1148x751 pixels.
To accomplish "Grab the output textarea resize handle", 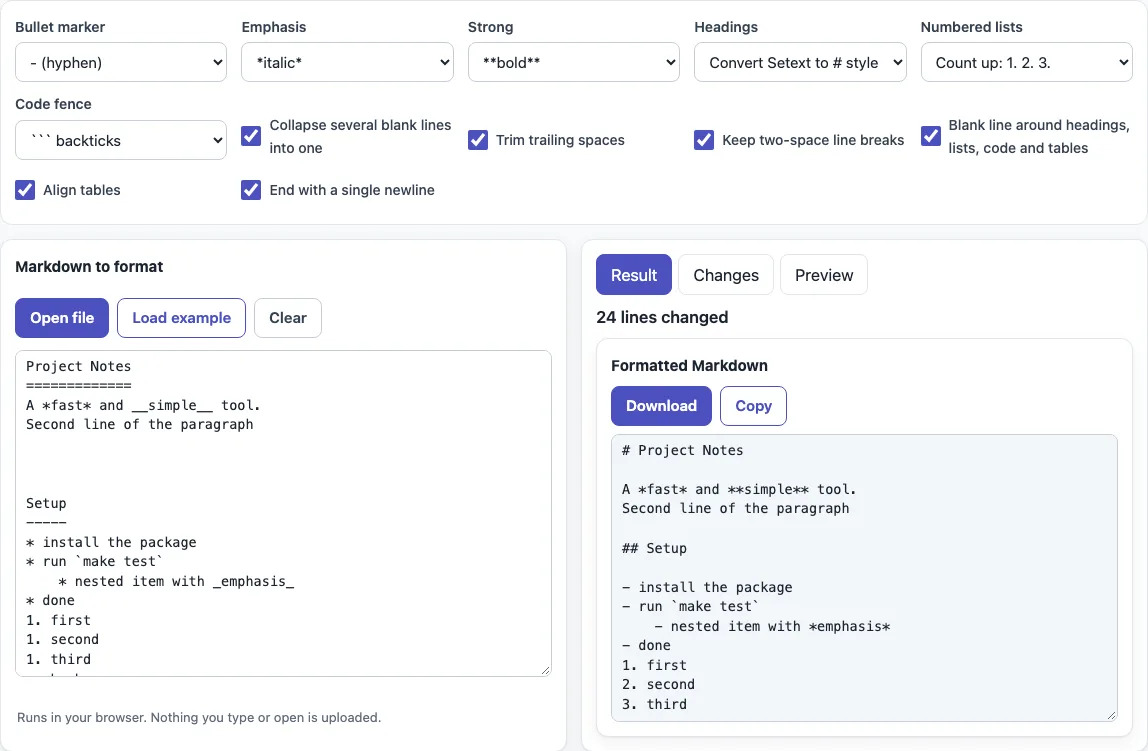I will coord(1111,715).
